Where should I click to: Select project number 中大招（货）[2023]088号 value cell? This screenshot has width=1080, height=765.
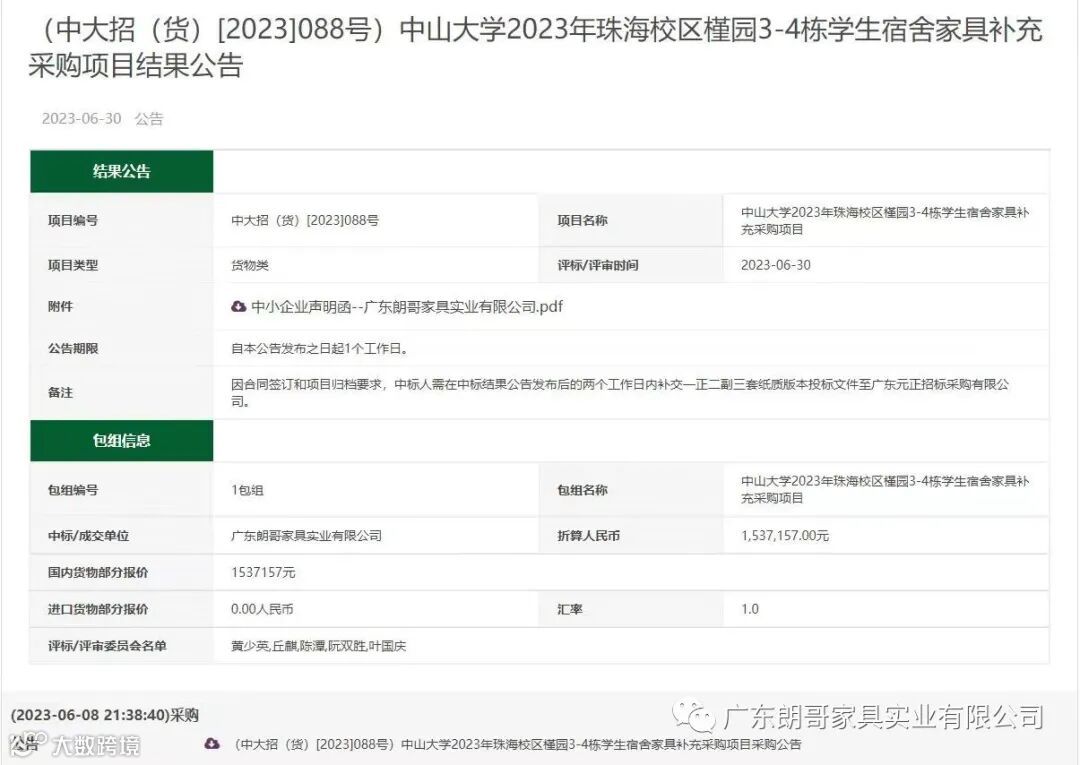click(305, 220)
